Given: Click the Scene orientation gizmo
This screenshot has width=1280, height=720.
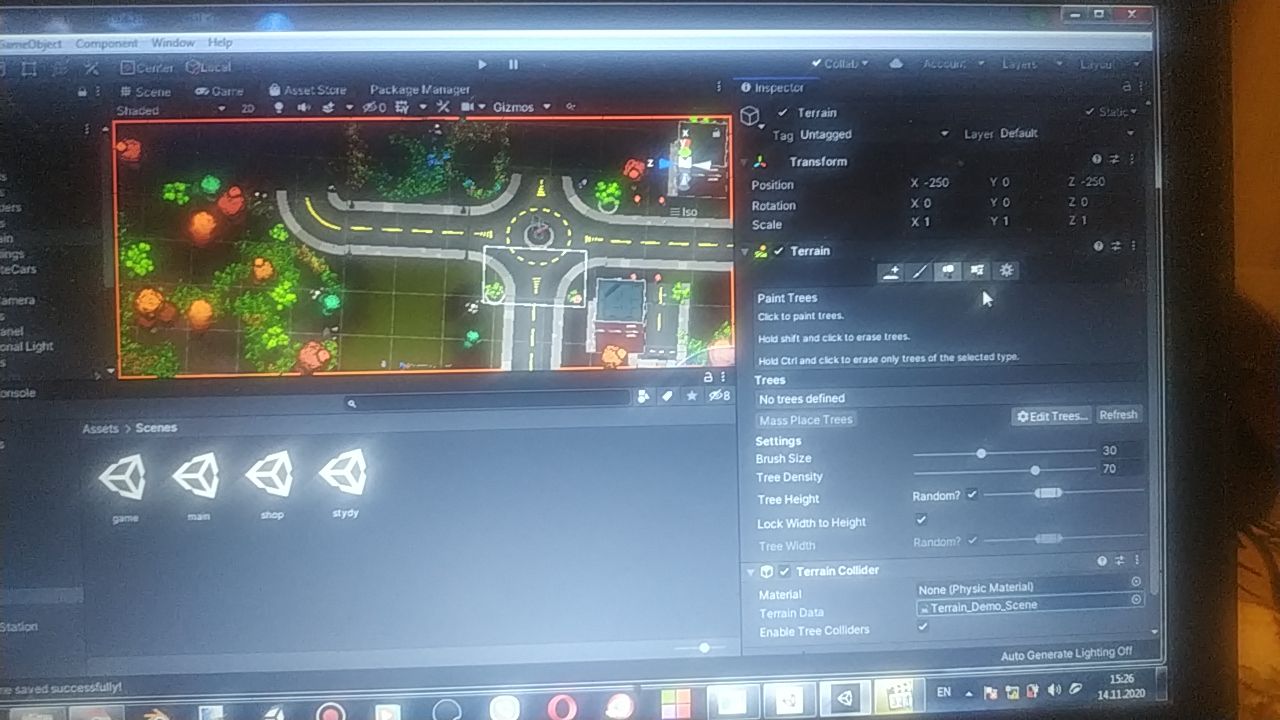Looking at the screenshot, I should [x=686, y=160].
